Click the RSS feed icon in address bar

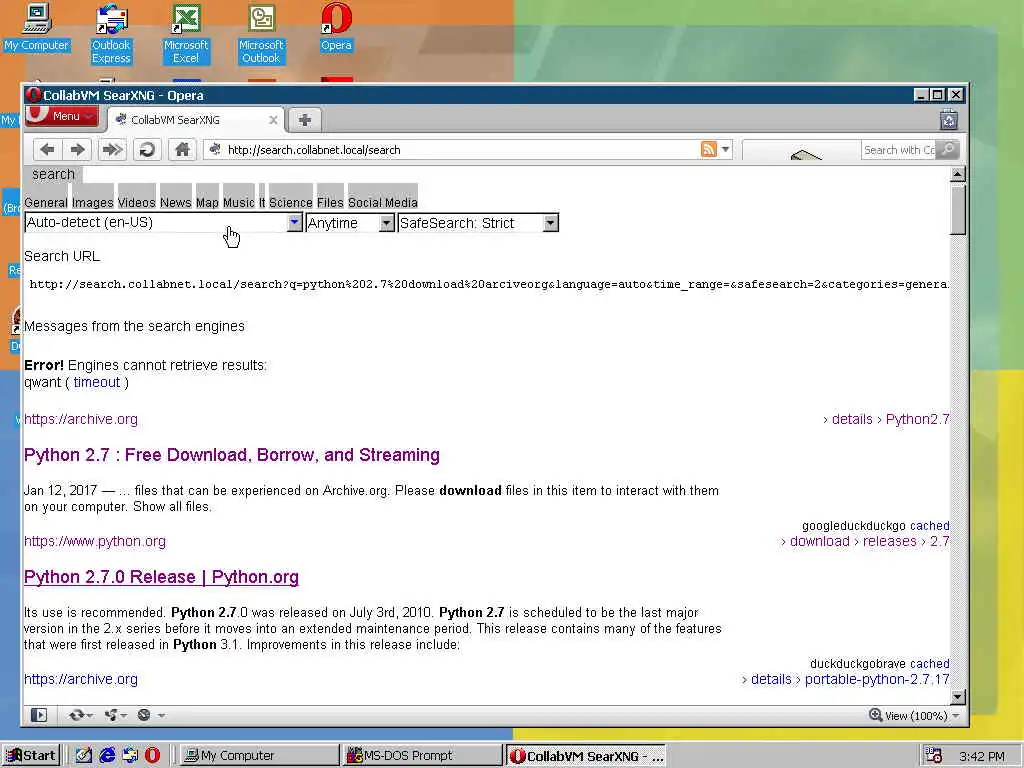point(708,149)
